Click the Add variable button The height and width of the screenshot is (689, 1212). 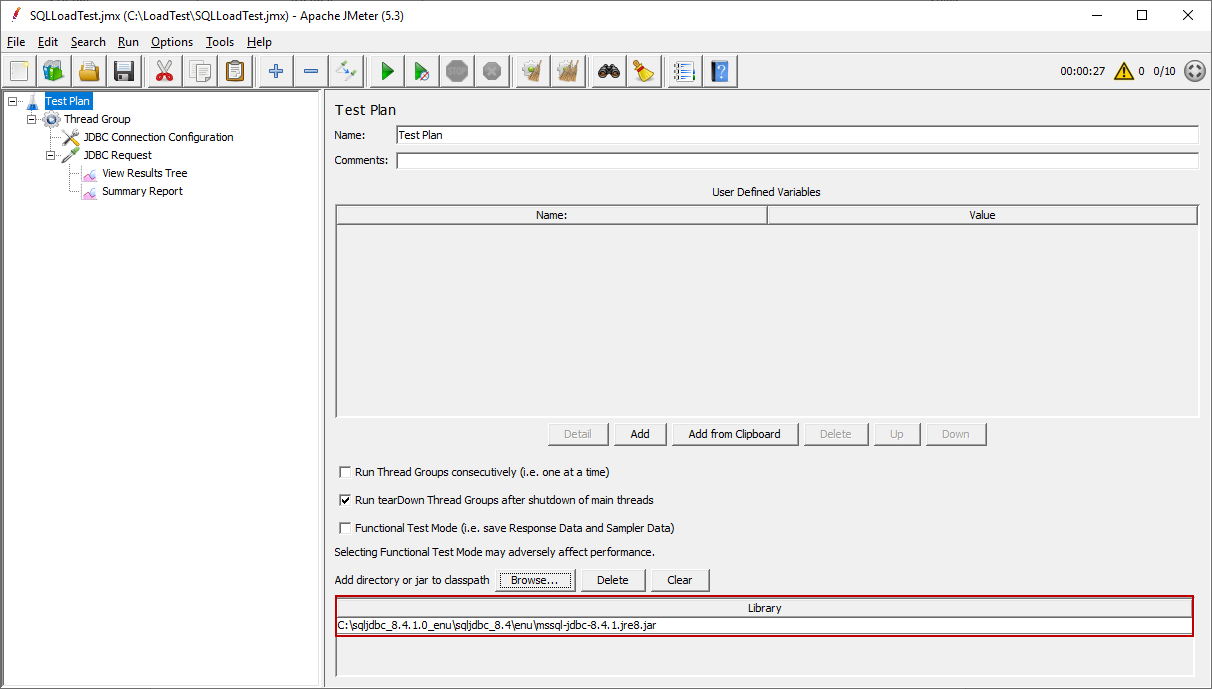(x=640, y=434)
